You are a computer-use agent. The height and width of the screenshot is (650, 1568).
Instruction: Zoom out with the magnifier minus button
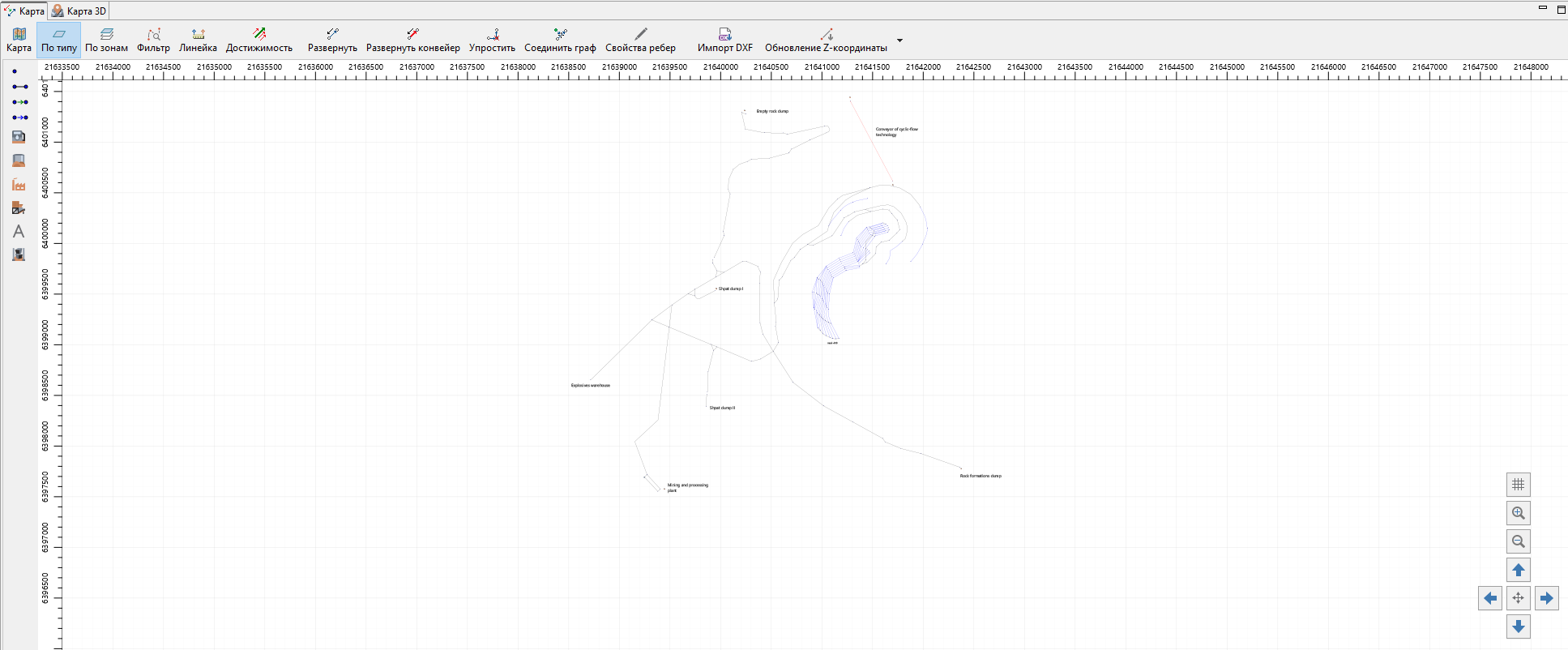(1518, 541)
